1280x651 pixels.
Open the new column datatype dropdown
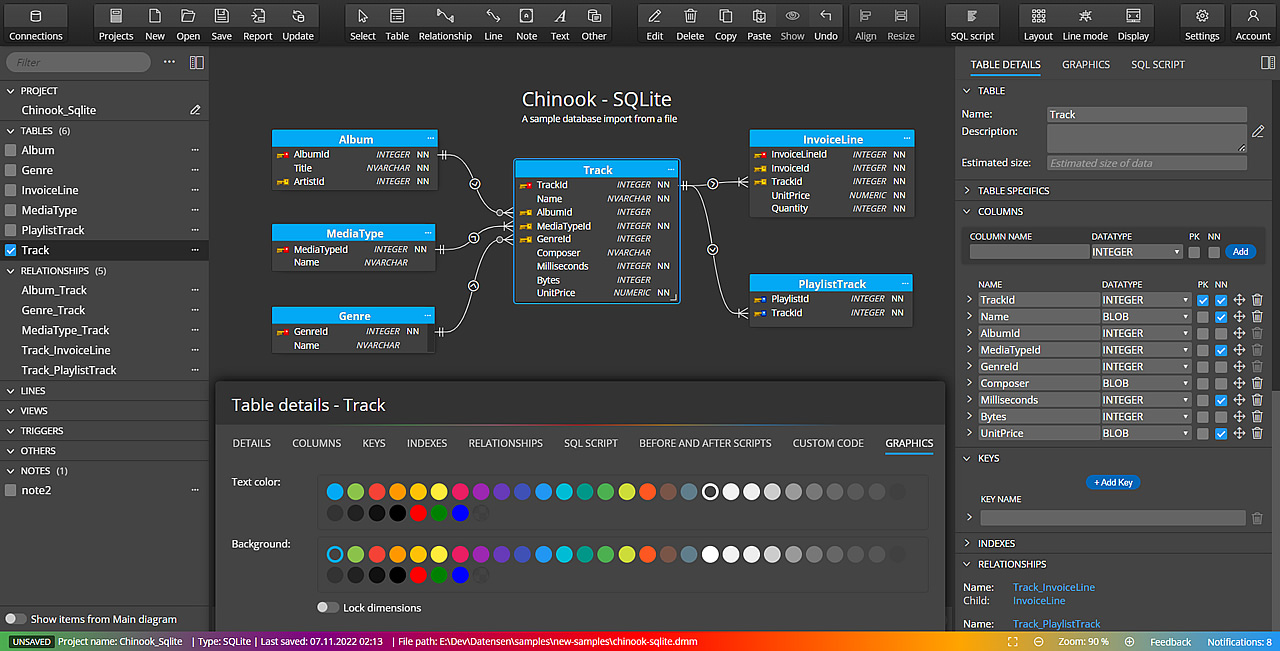pyautogui.click(x=1135, y=252)
